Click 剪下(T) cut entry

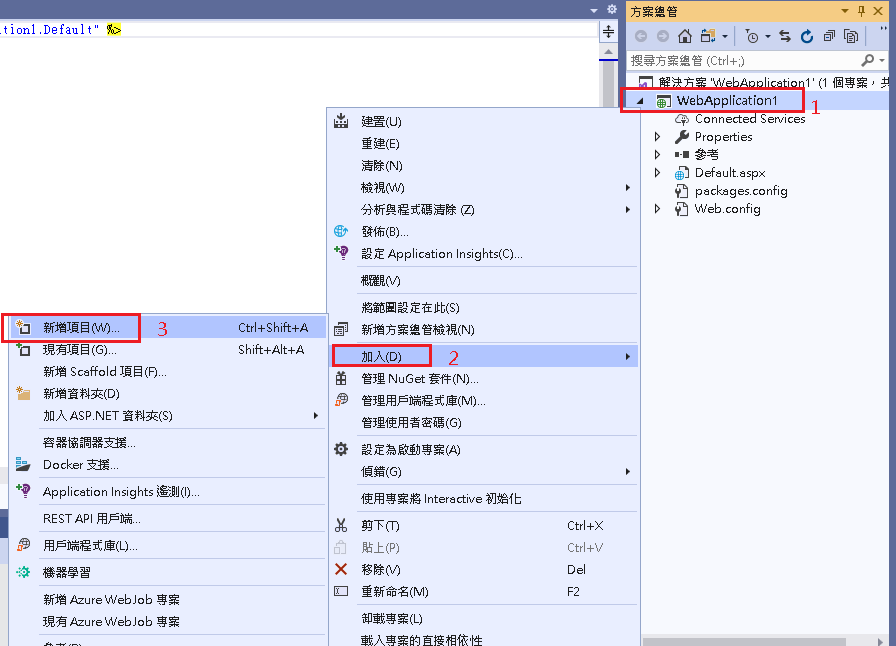pos(484,525)
